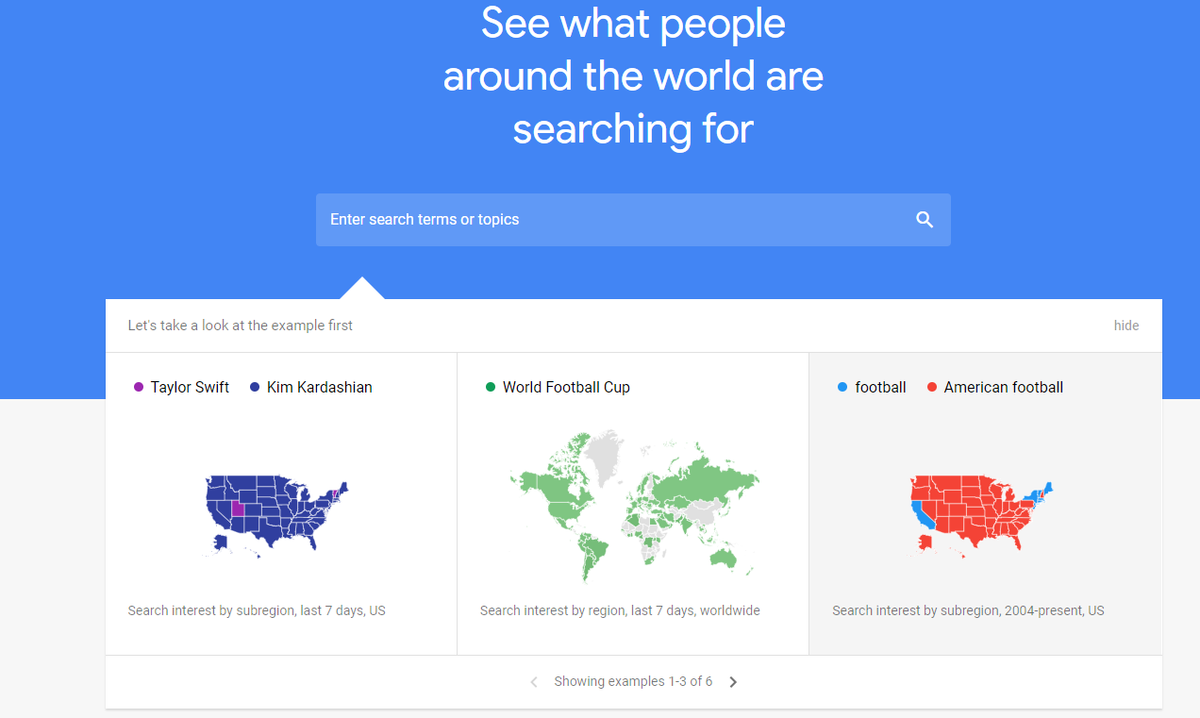Click 'Search interest by subregion, 2004-present' caption
1200x718 pixels.
(x=968, y=610)
